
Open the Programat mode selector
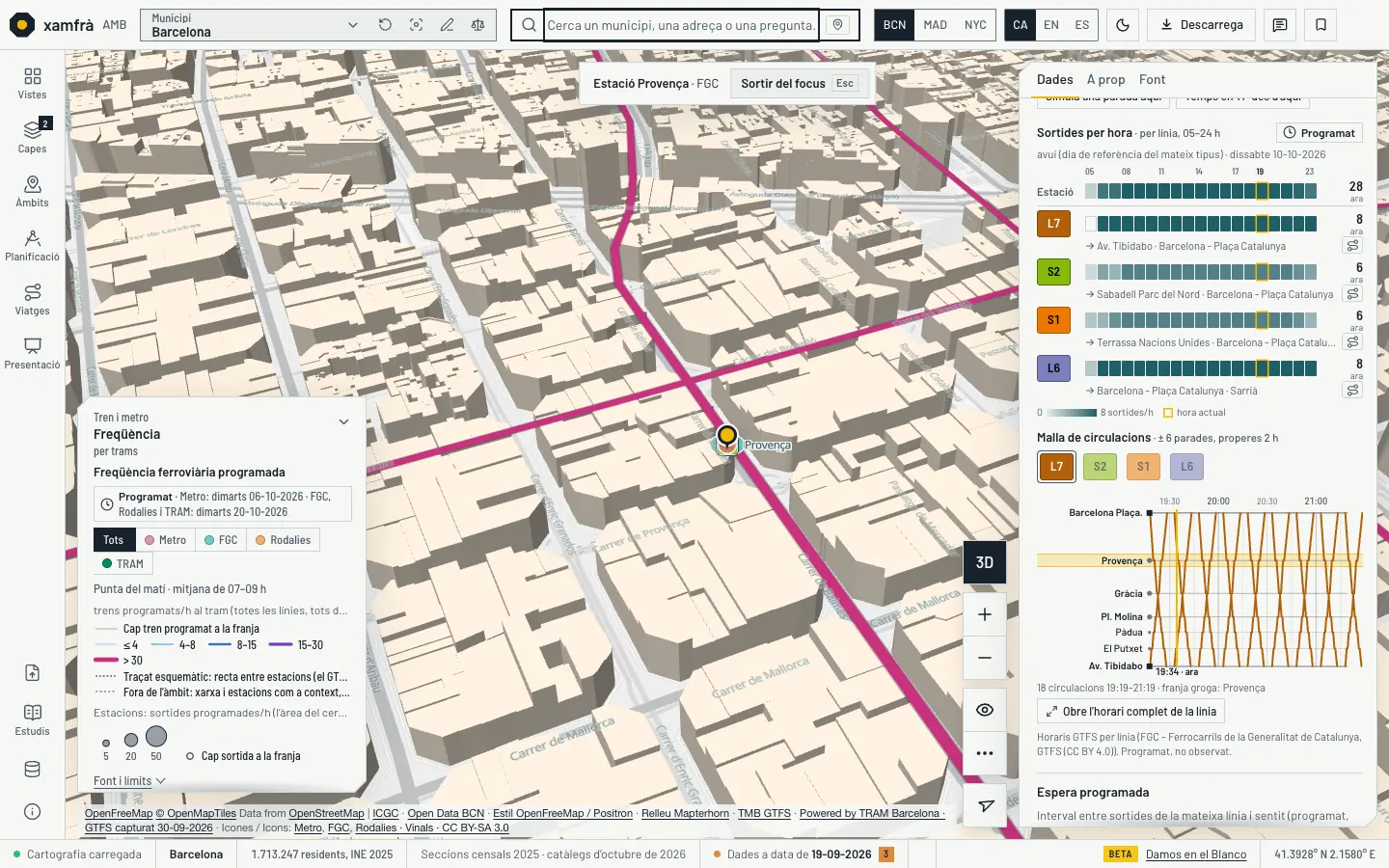(1320, 133)
